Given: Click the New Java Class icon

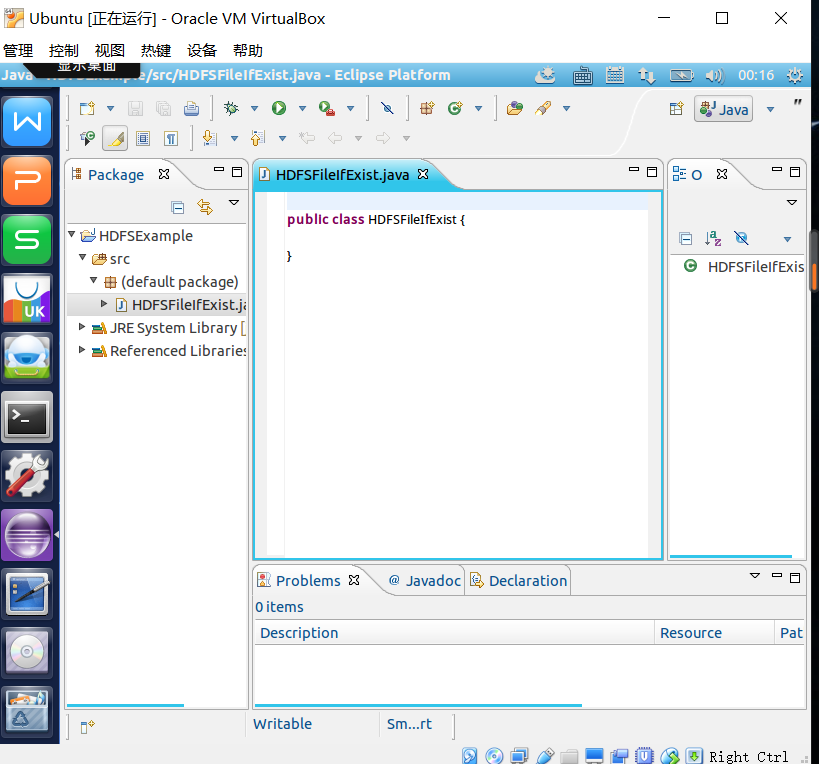Looking at the screenshot, I should point(455,108).
